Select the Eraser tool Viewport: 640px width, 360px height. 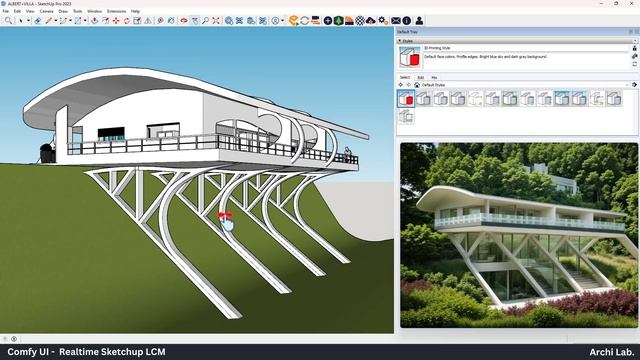pos(38,20)
